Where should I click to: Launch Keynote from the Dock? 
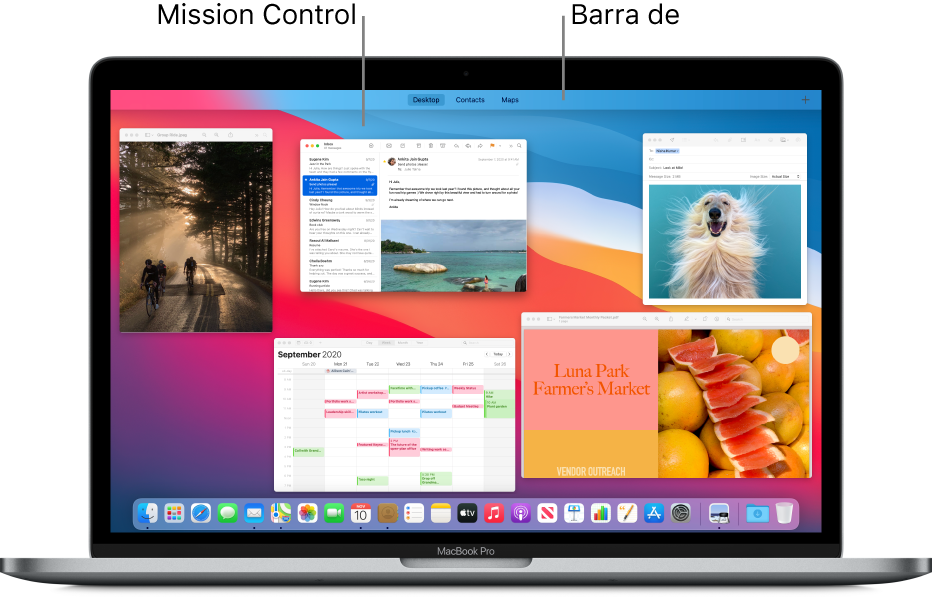pyautogui.click(x=574, y=513)
